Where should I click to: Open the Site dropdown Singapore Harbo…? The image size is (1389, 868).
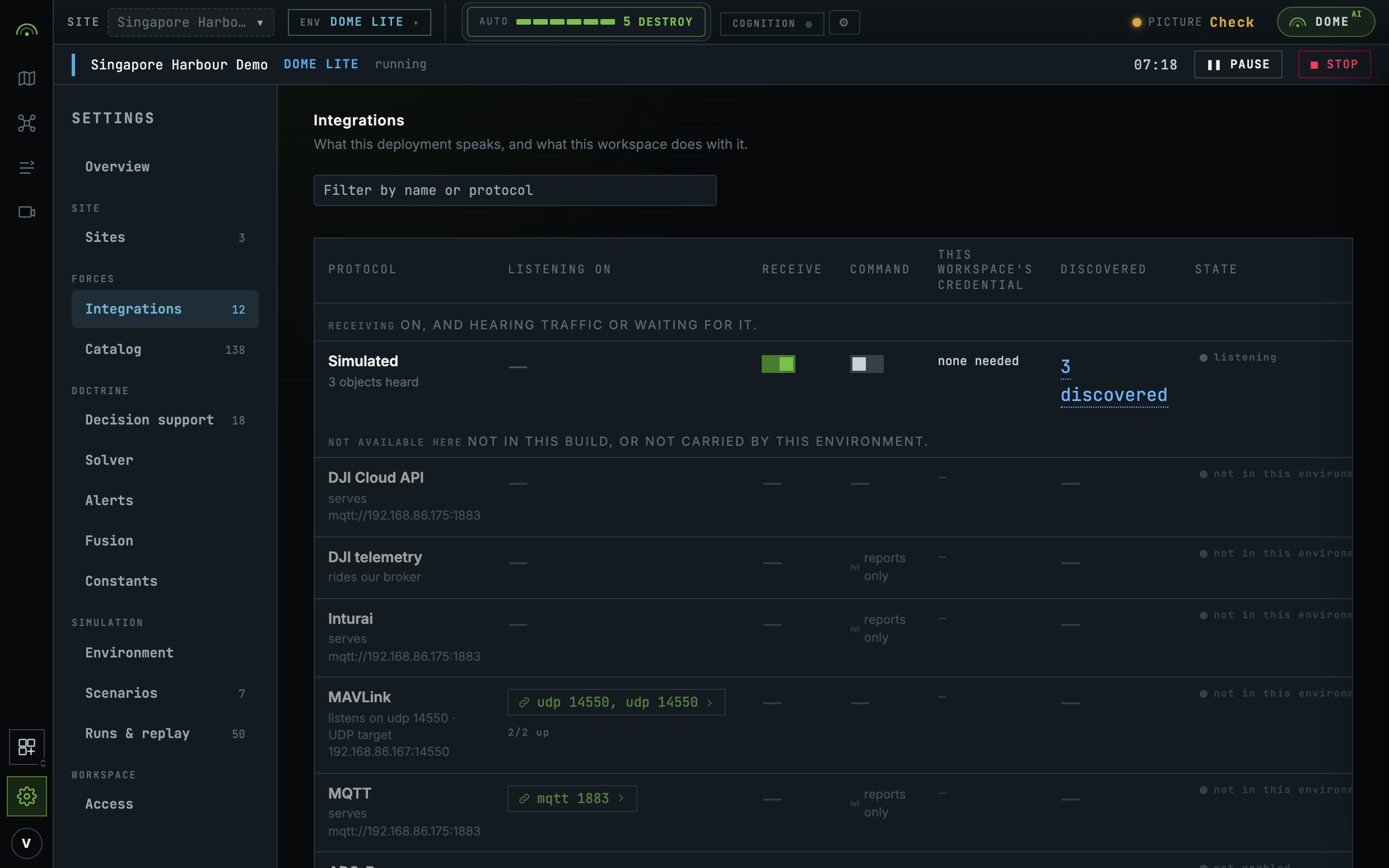(x=190, y=22)
